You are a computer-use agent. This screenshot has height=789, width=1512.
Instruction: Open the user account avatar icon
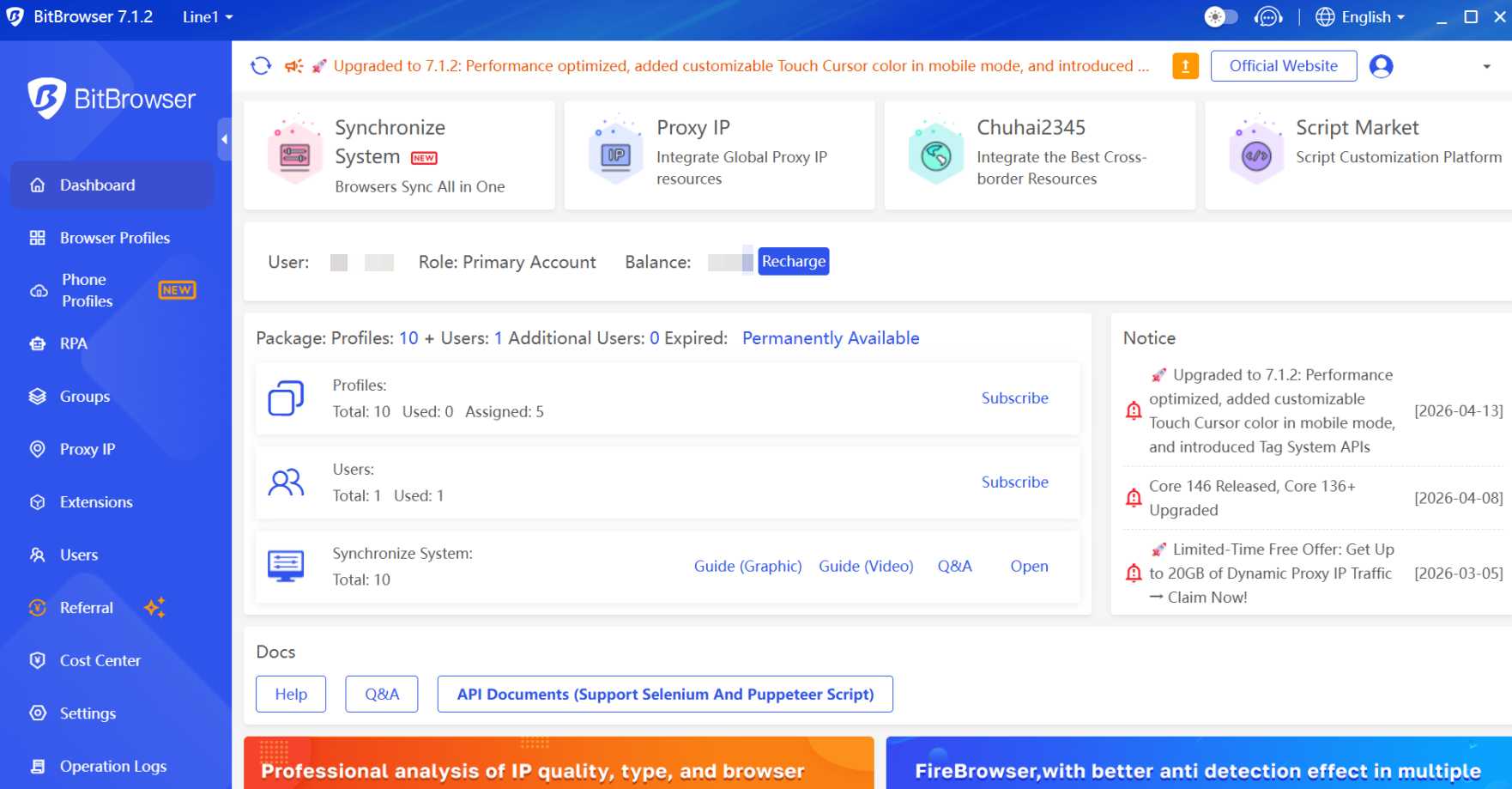1381,66
